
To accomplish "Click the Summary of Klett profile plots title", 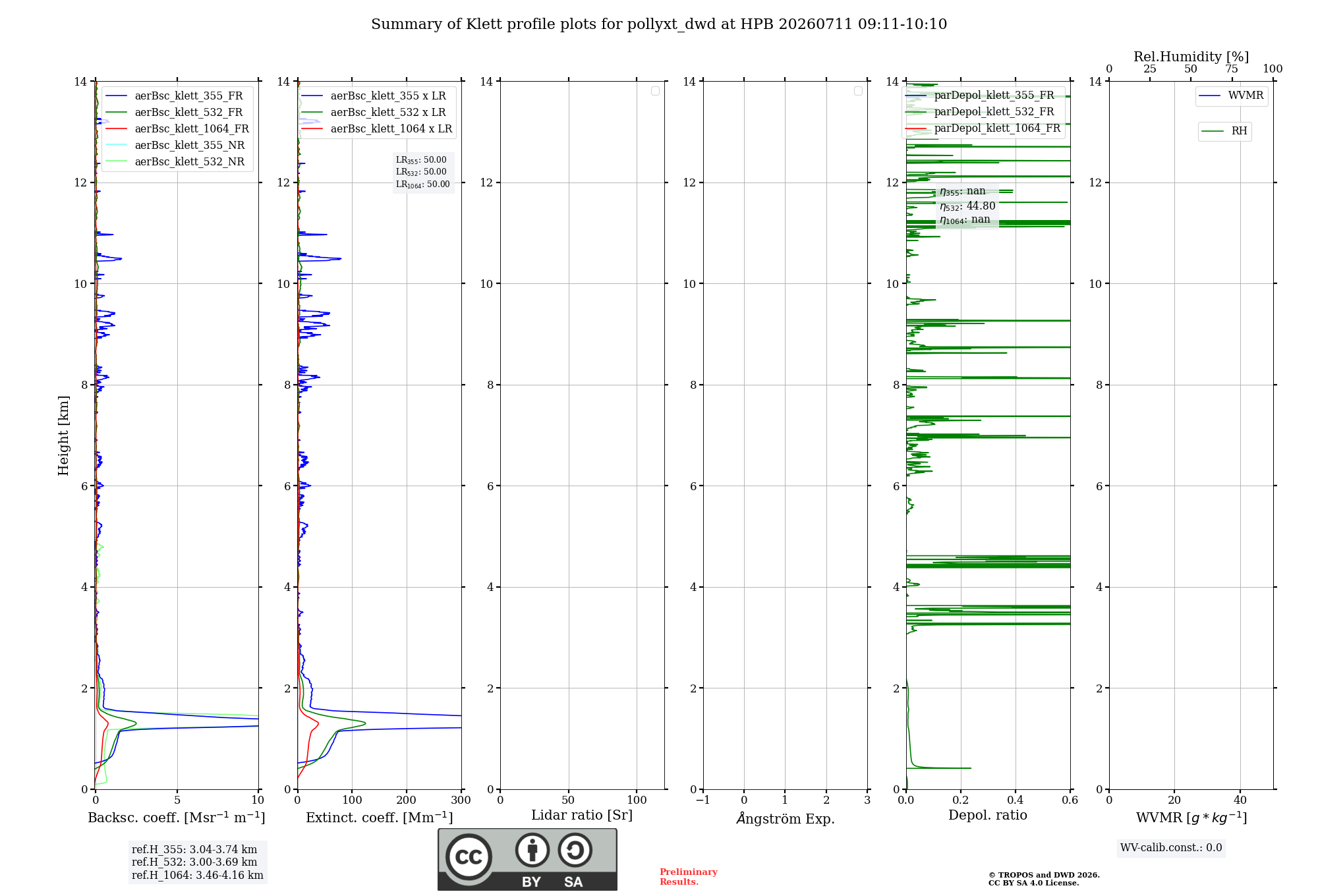I will [x=659, y=24].
